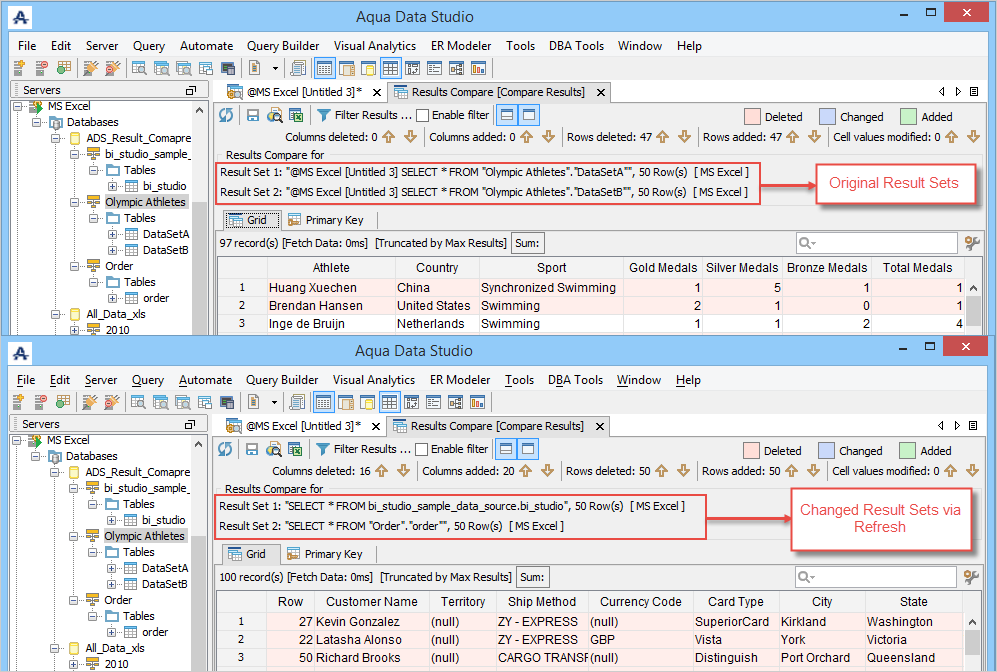Open the Query Builder menu in the upper window
997x672 pixels.
(283, 46)
